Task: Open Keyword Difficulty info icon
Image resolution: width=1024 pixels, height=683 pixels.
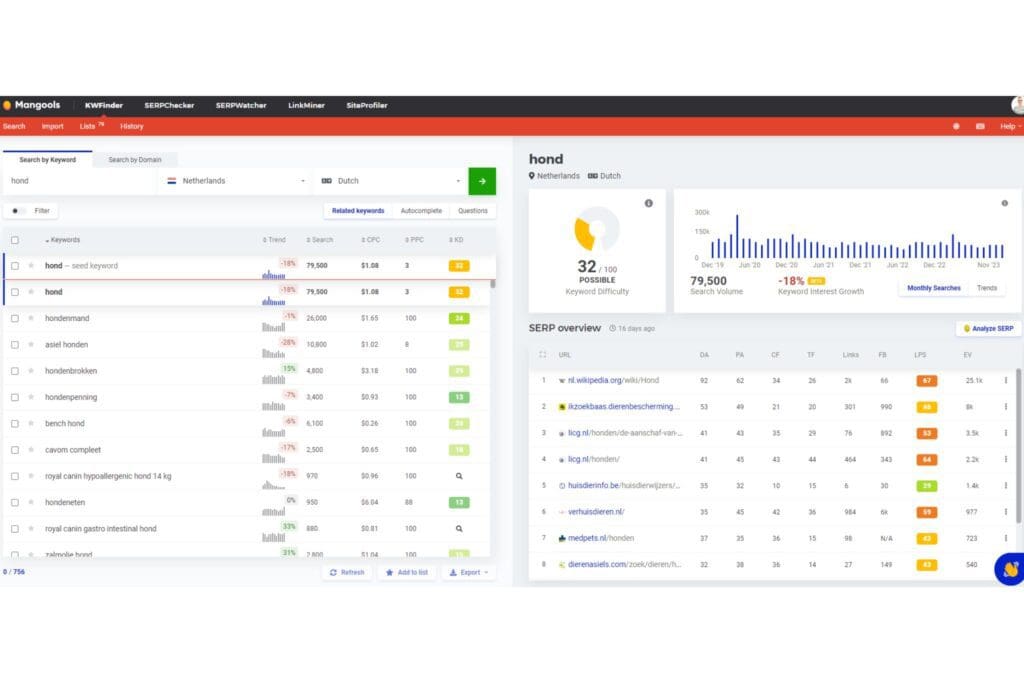Action: point(648,203)
